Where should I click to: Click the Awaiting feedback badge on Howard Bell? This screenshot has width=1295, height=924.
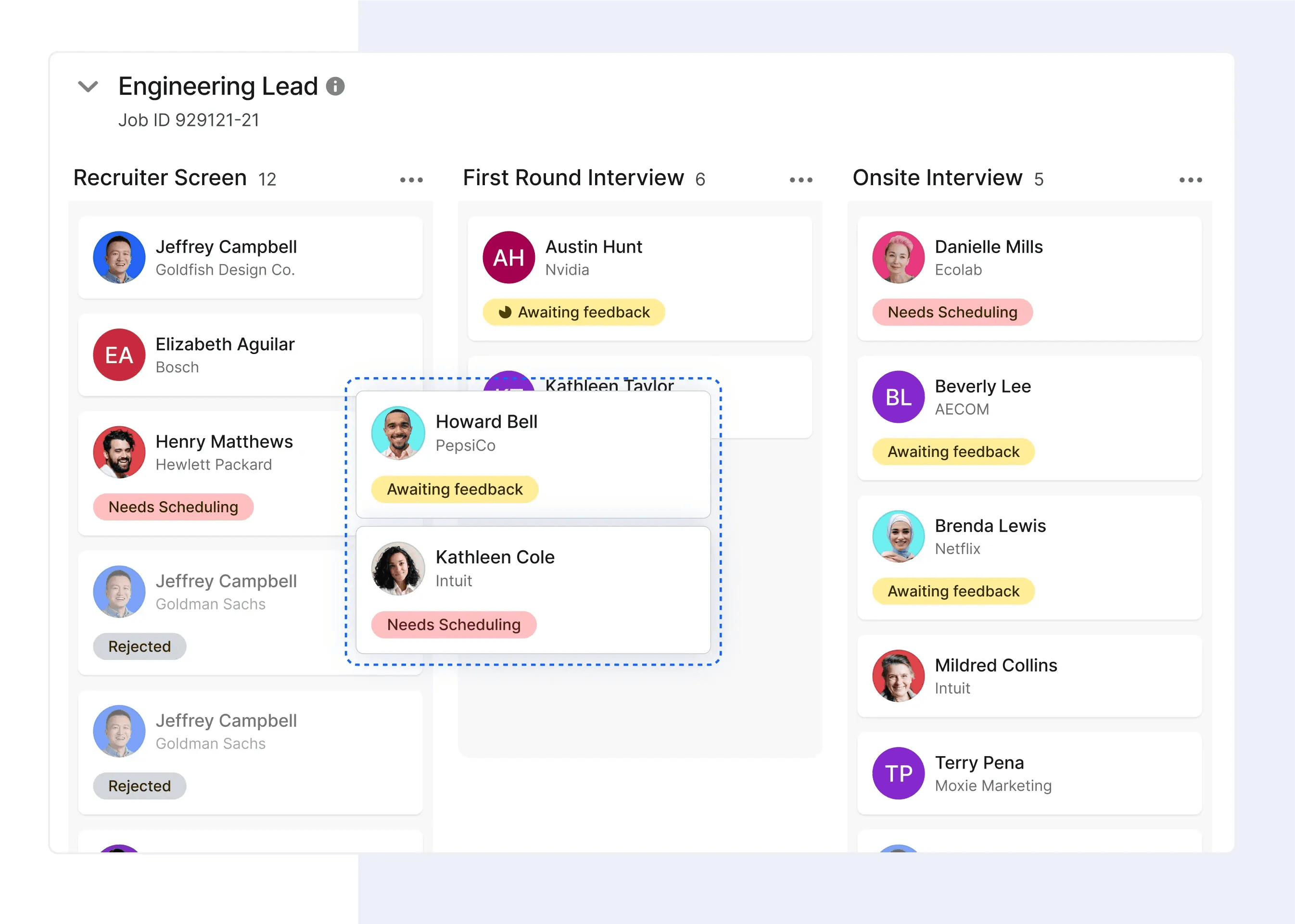[454, 489]
